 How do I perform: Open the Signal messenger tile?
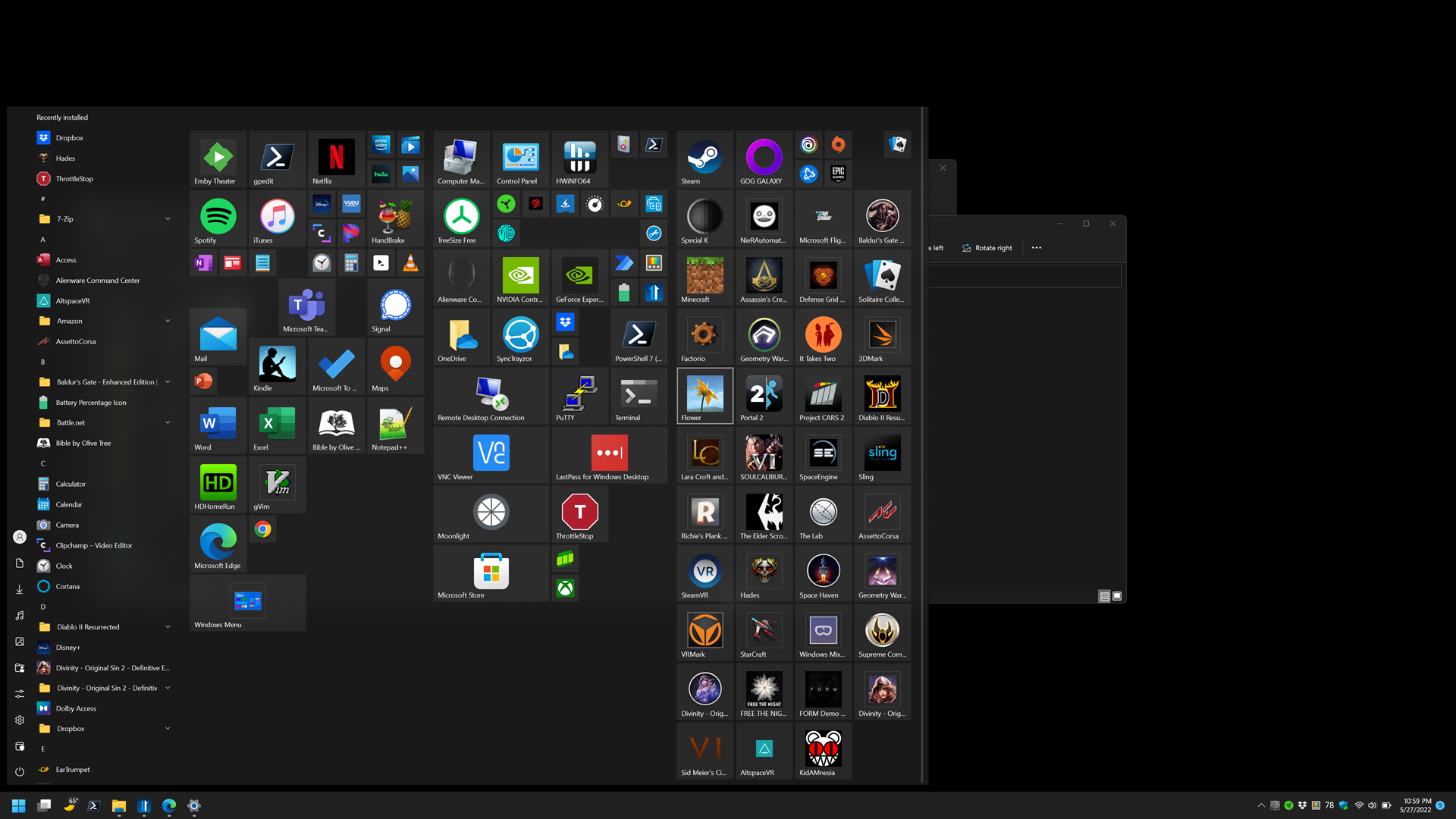click(396, 306)
